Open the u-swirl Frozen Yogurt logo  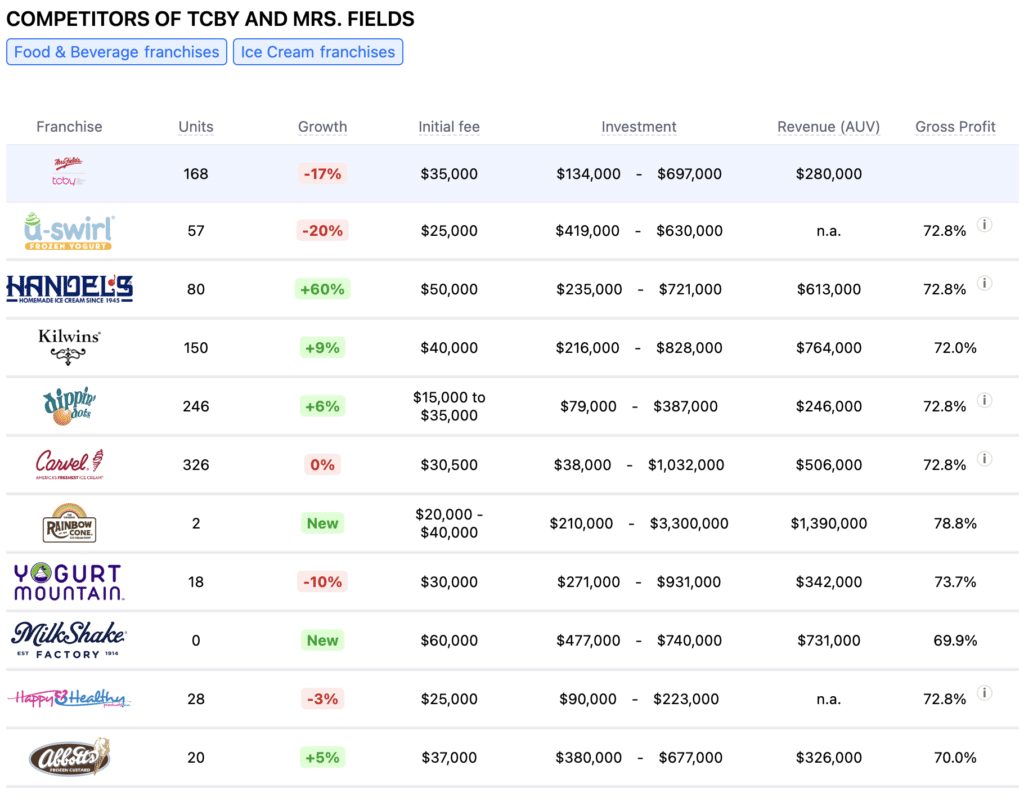pyautogui.click(x=69, y=231)
